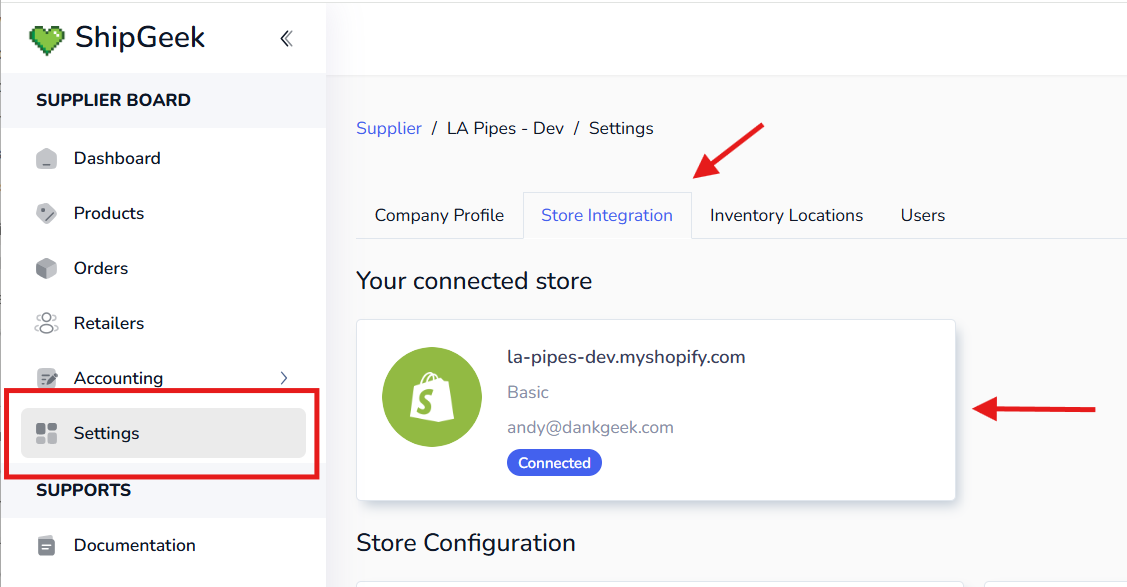Click the Dashboard sidebar icon
The height and width of the screenshot is (587, 1127).
click(x=47, y=158)
